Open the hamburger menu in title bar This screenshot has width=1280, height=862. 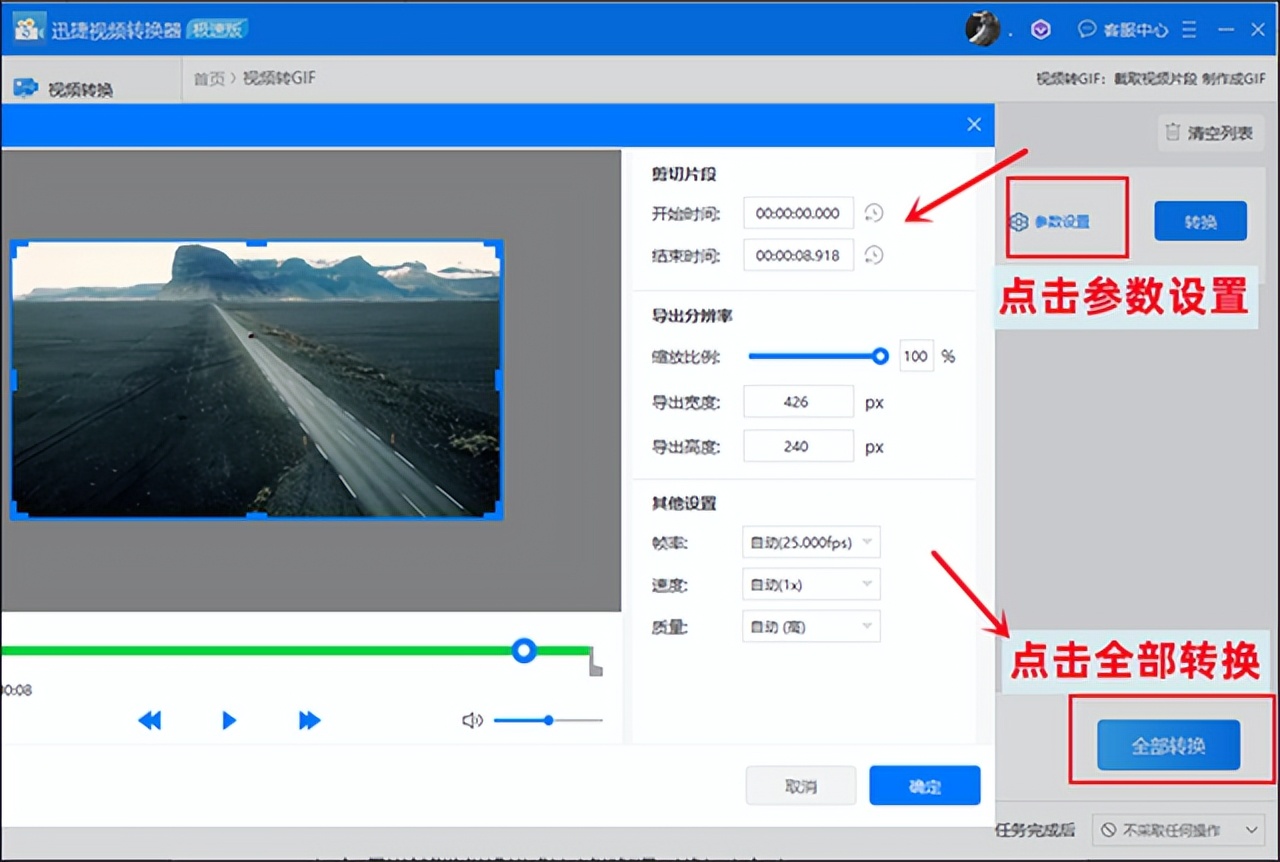pyautogui.click(x=1189, y=29)
